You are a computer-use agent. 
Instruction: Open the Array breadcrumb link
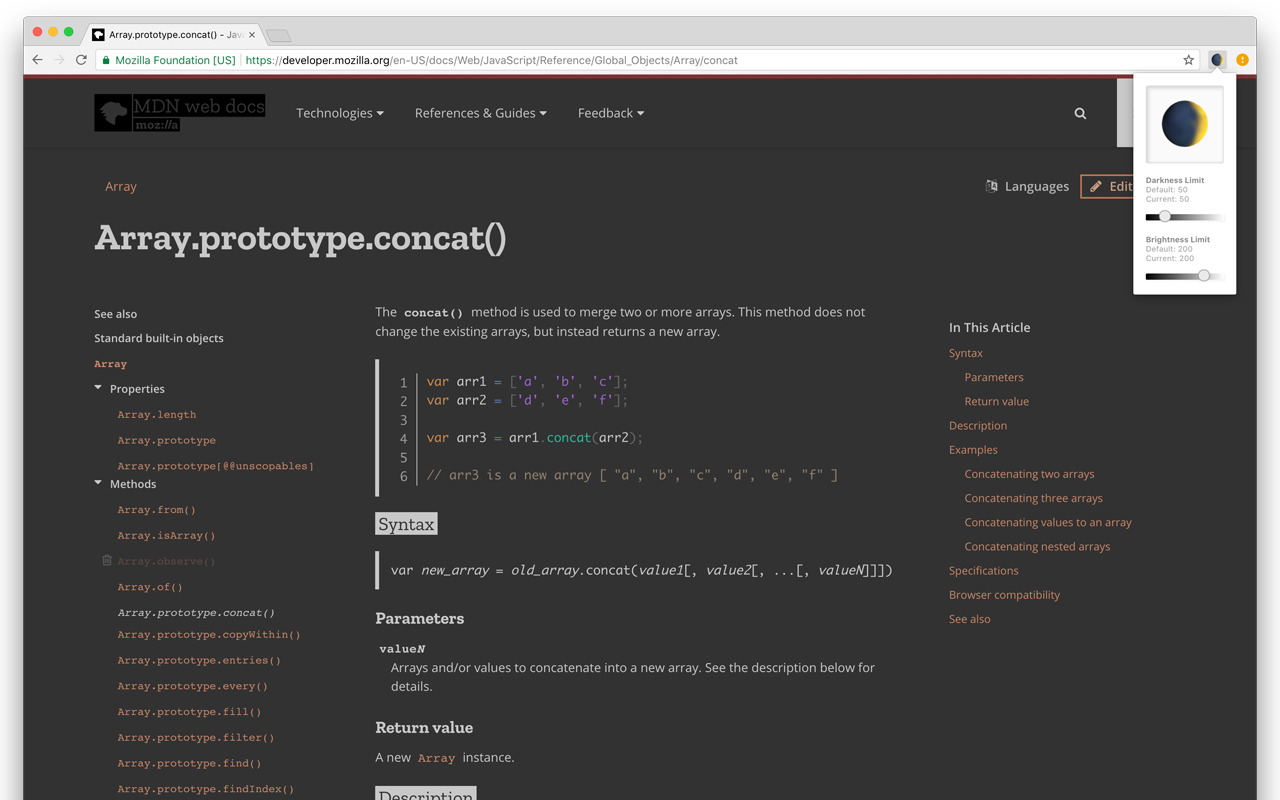[121, 186]
